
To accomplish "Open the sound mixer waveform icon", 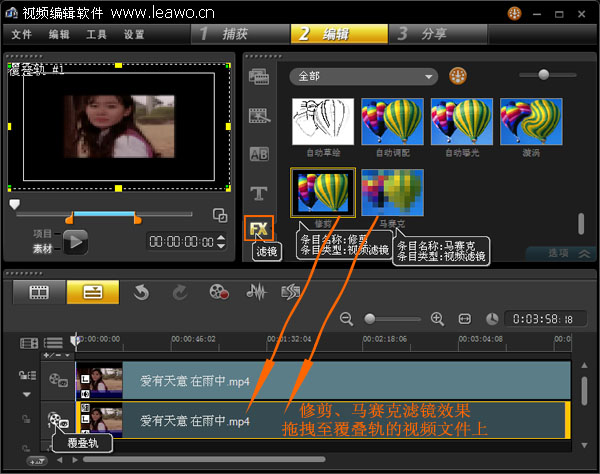I will click(x=256, y=292).
